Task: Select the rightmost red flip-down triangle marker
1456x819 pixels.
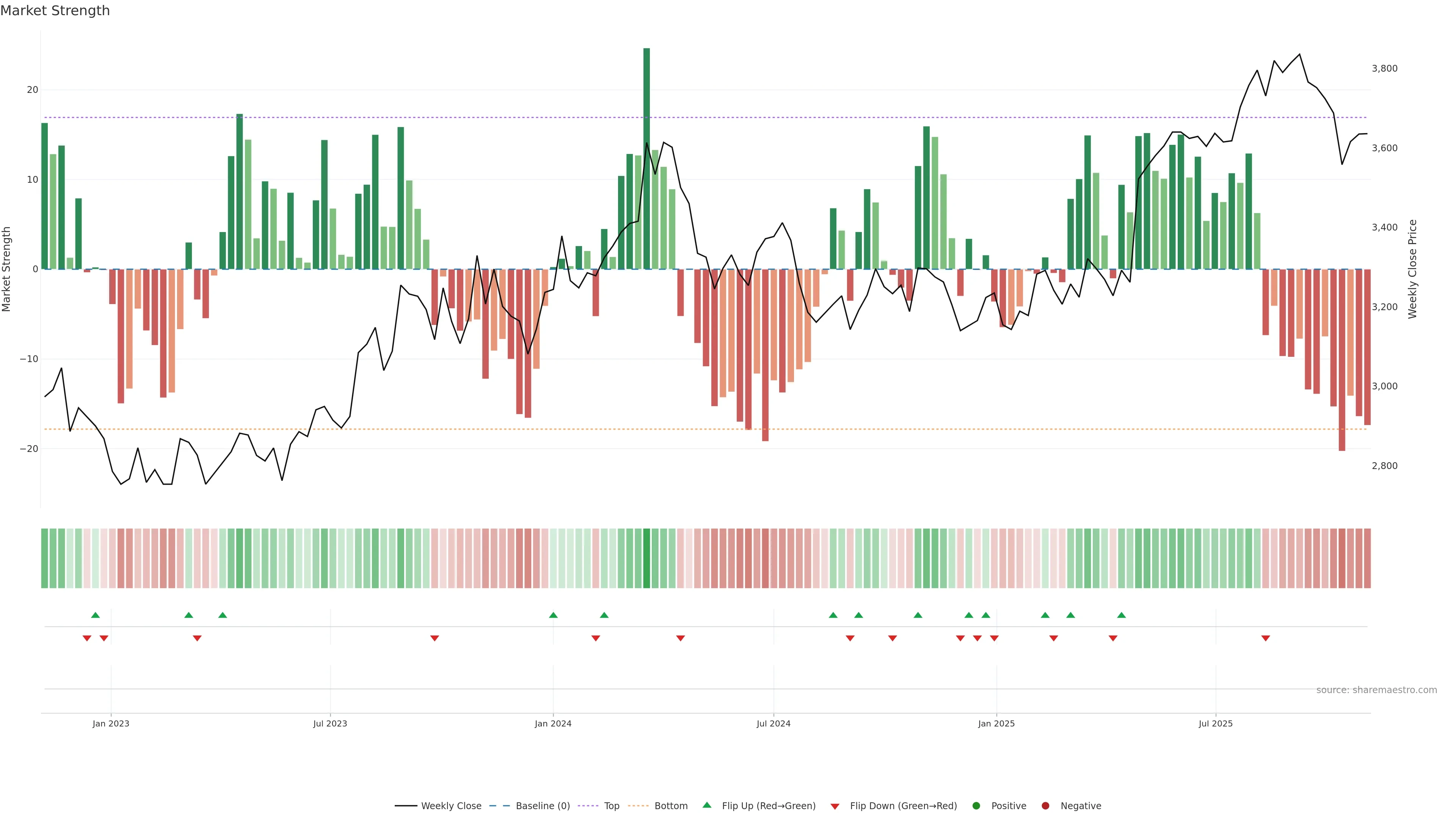Action: (x=1266, y=638)
